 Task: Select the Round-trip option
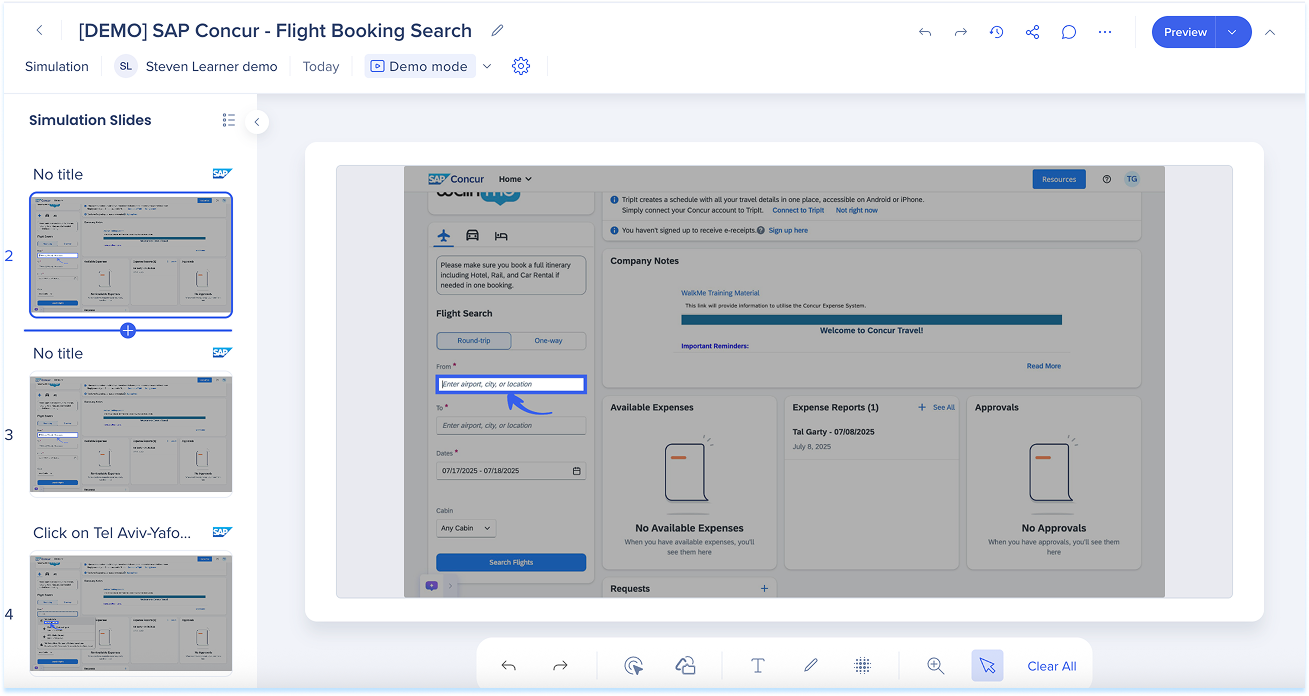pos(474,341)
